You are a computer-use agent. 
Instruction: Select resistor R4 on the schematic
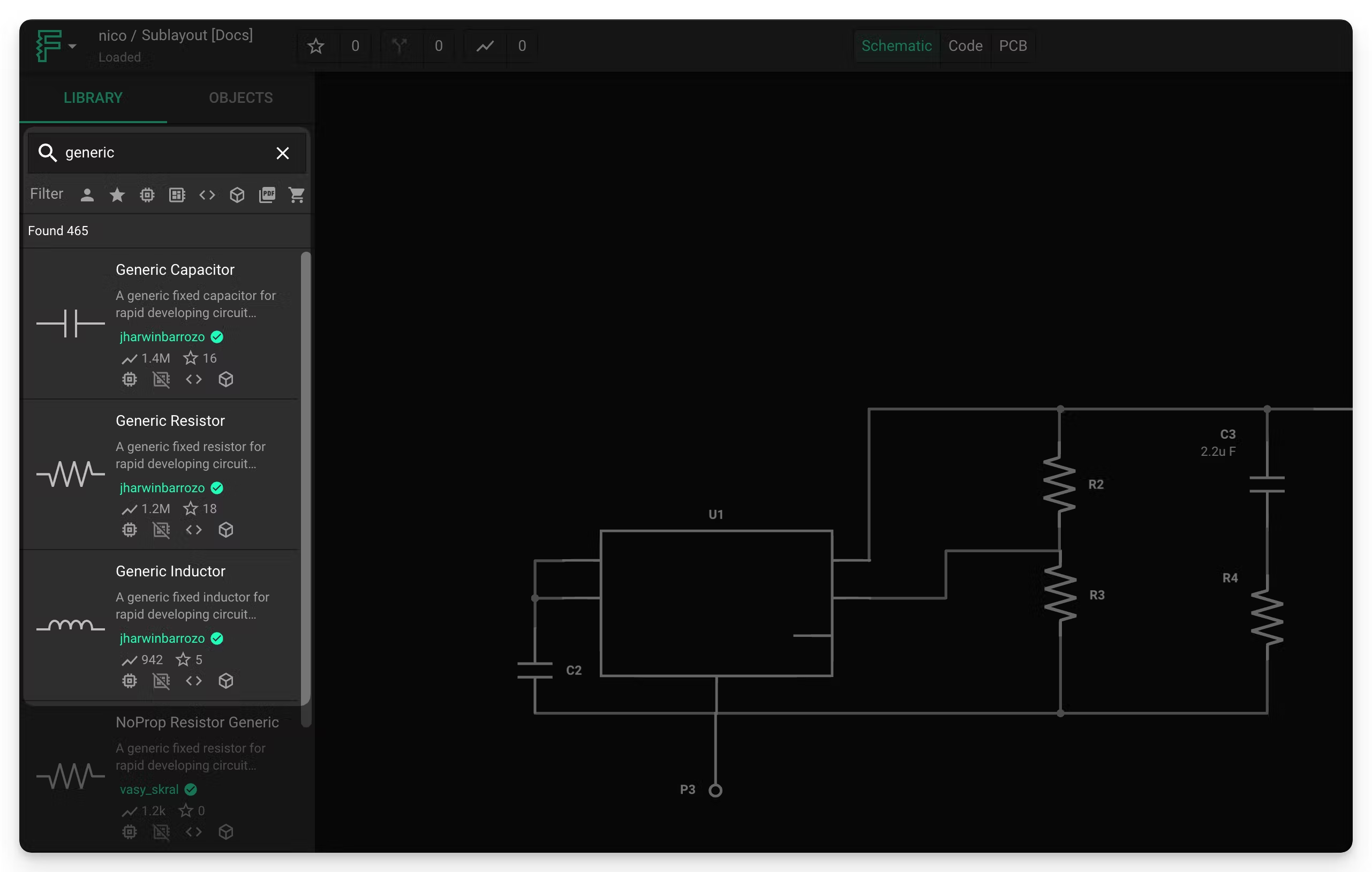1267,618
